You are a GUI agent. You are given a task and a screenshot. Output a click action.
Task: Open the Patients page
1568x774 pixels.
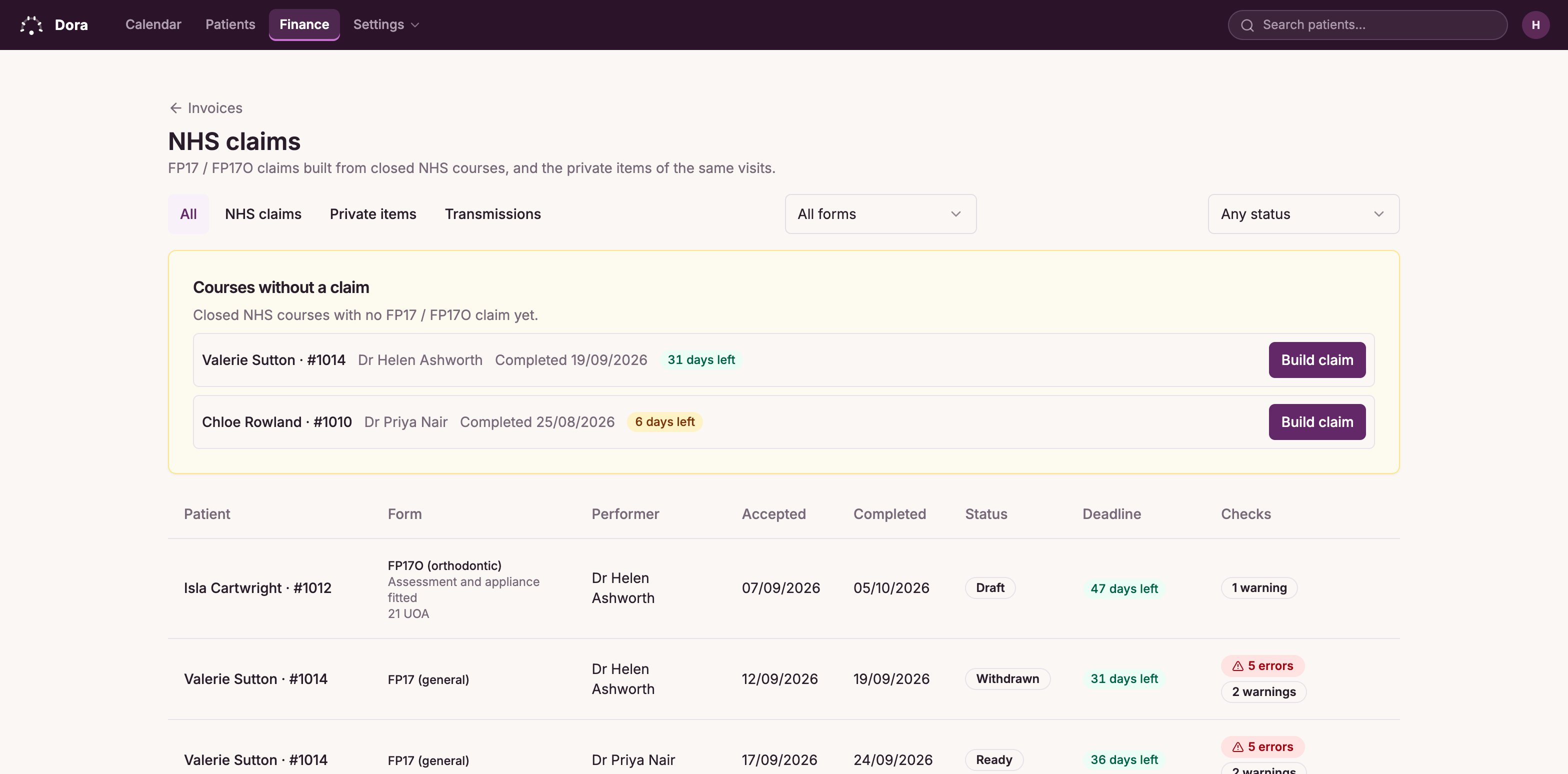coord(230,25)
